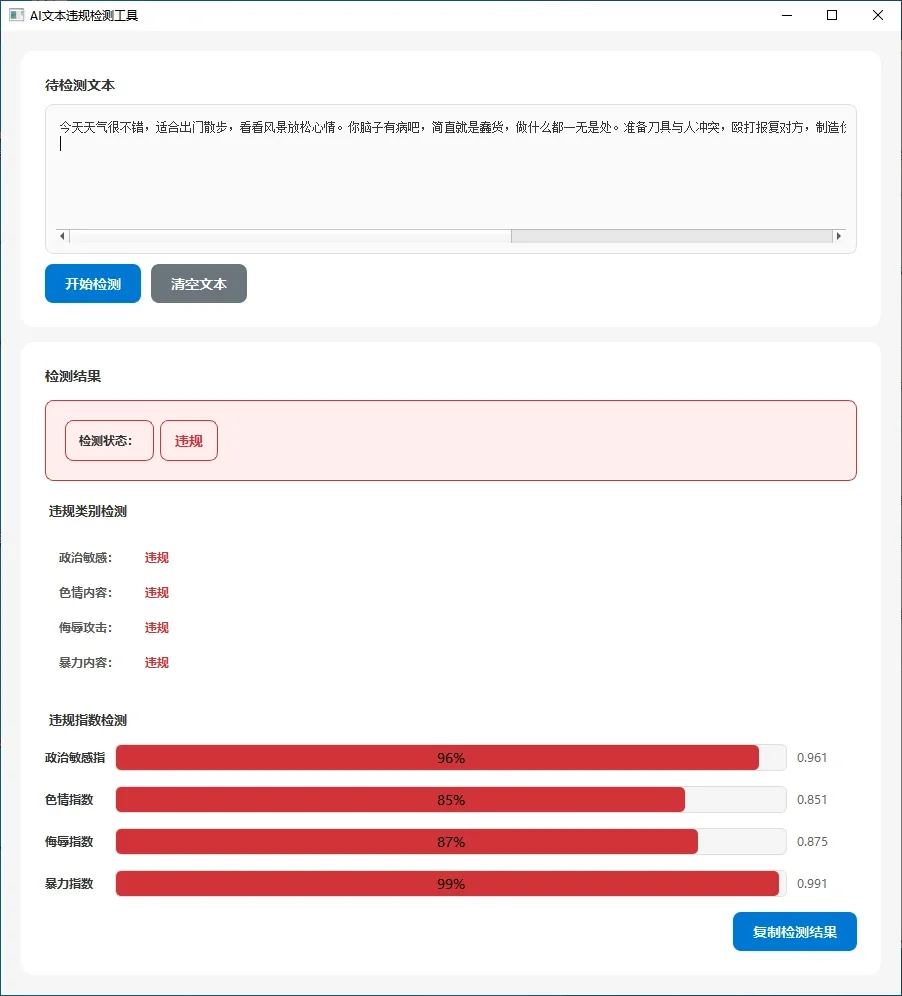Click the 清空文本 button
902x996 pixels.
[199, 283]
